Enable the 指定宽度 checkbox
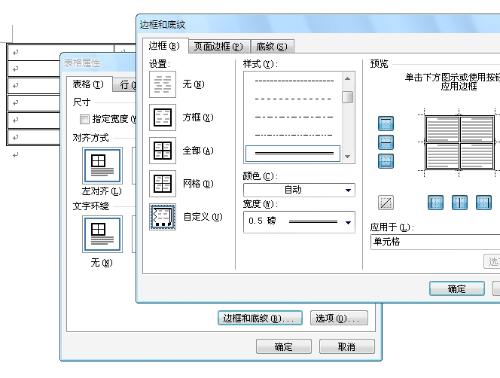Image resolution: width=500 pixels, height=378 pixels. point(85,119)
